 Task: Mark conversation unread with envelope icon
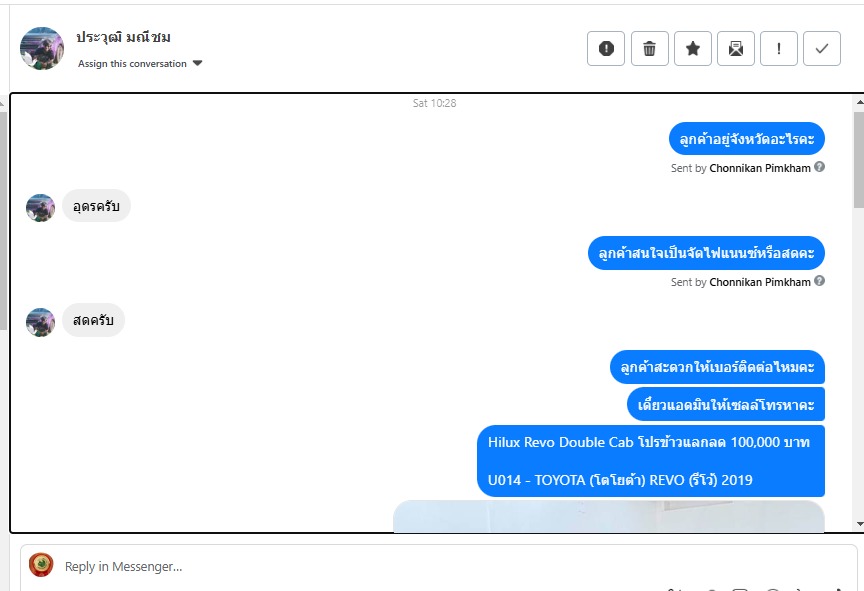[736, 48]
